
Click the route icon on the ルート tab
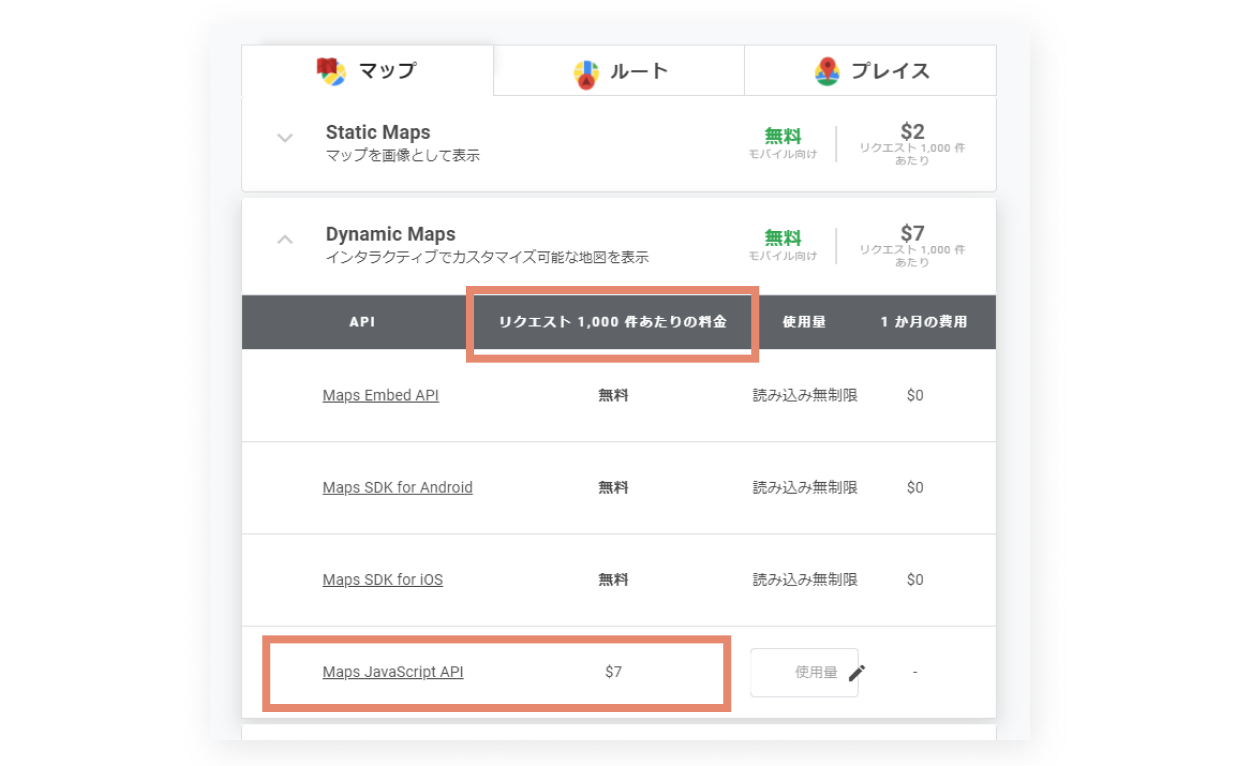pos(586,73)
